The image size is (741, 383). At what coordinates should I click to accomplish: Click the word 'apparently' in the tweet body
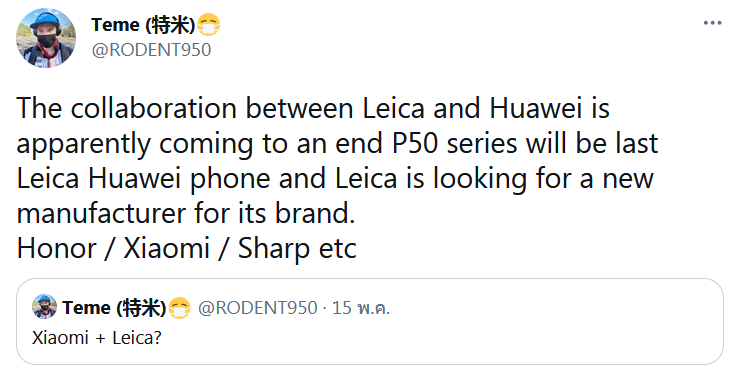point(84,145)
